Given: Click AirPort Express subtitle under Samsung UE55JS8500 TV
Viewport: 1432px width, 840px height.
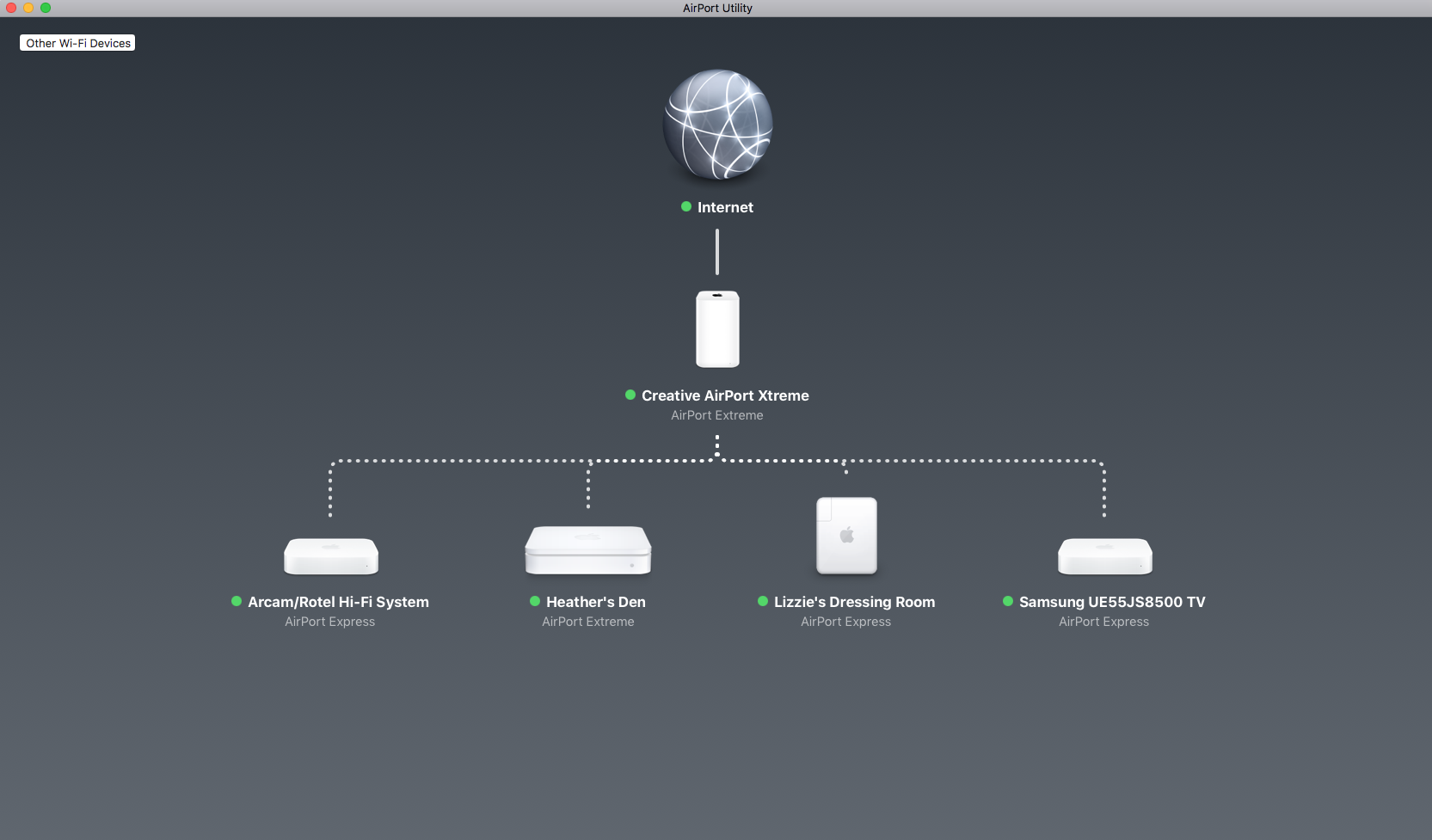Looking at the screenshot, I should 1104,622.
